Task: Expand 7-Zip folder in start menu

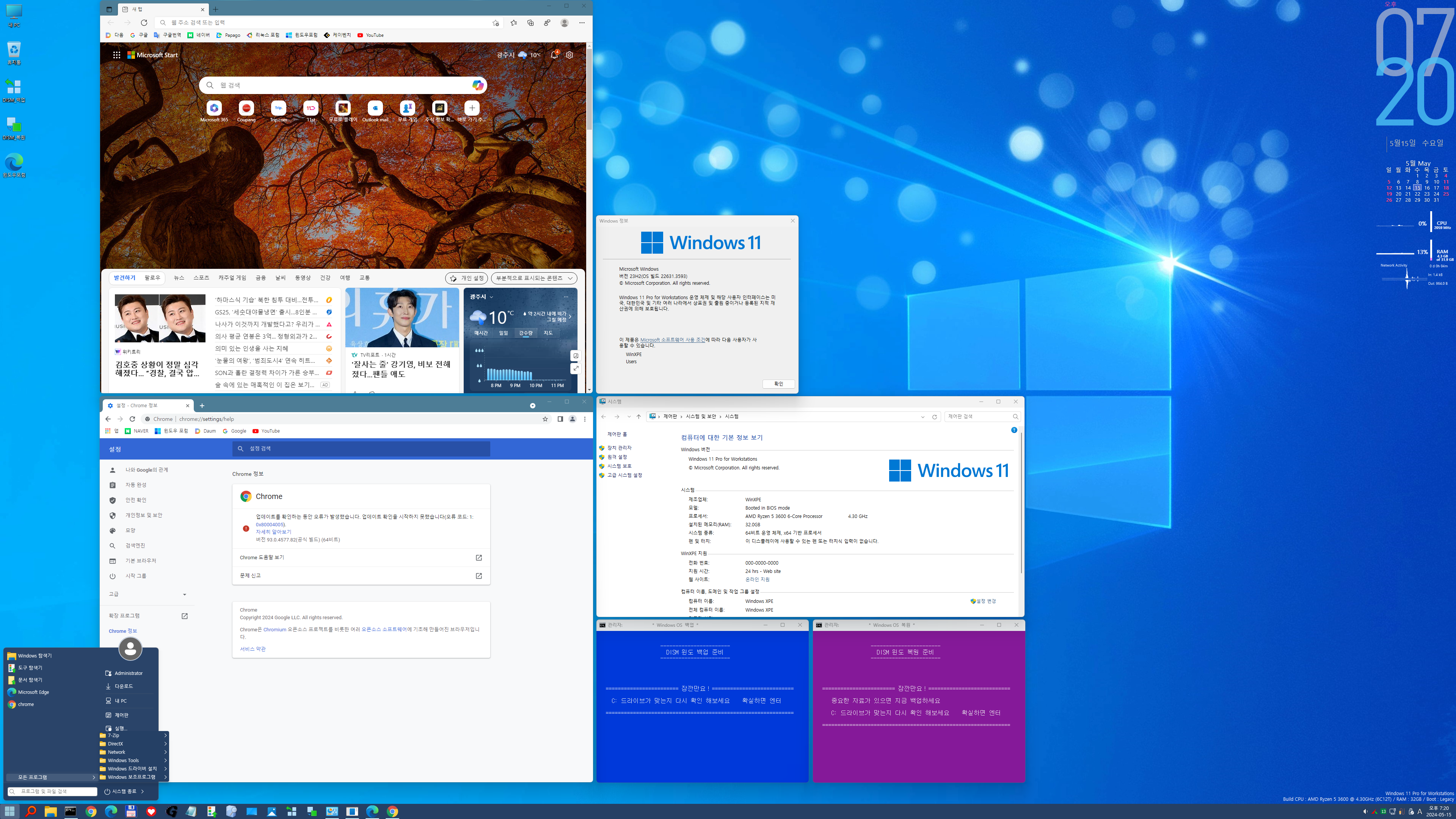Action: (x=133, y=735)
